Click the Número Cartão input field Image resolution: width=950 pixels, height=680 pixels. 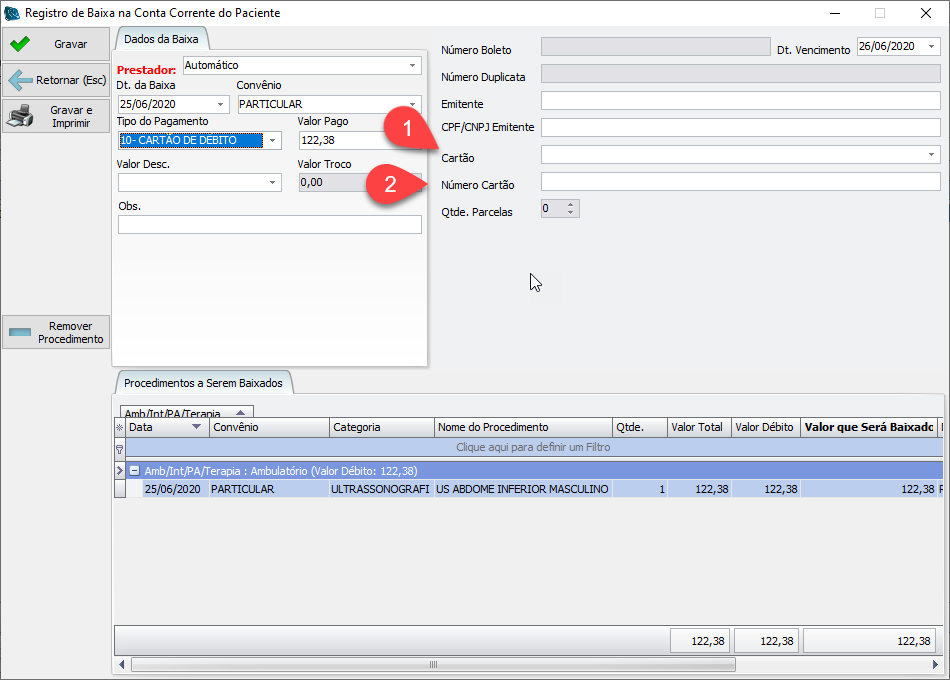pyautogui.click(x=740, y=182)
